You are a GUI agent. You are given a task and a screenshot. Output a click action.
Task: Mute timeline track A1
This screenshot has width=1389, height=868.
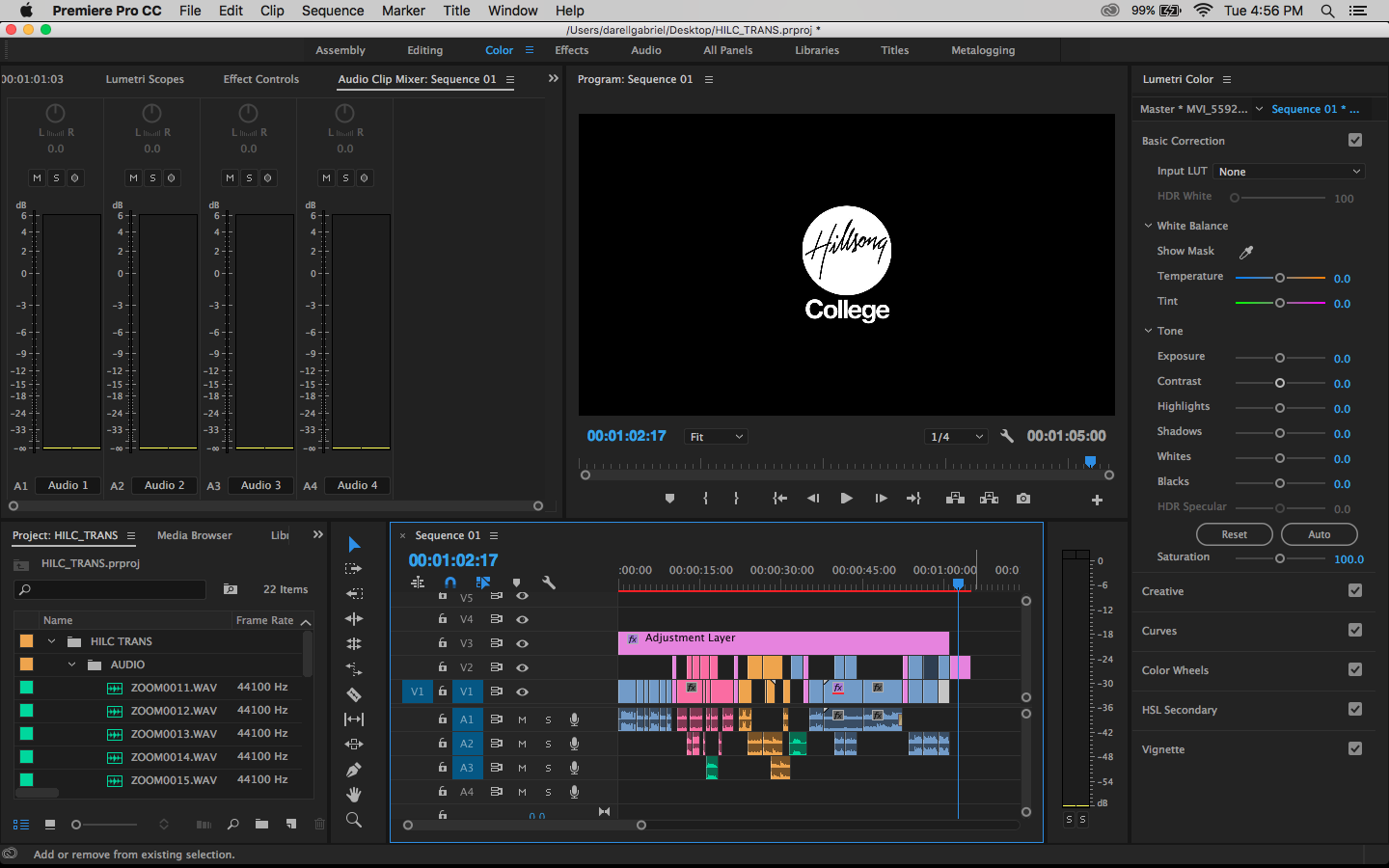522,719
